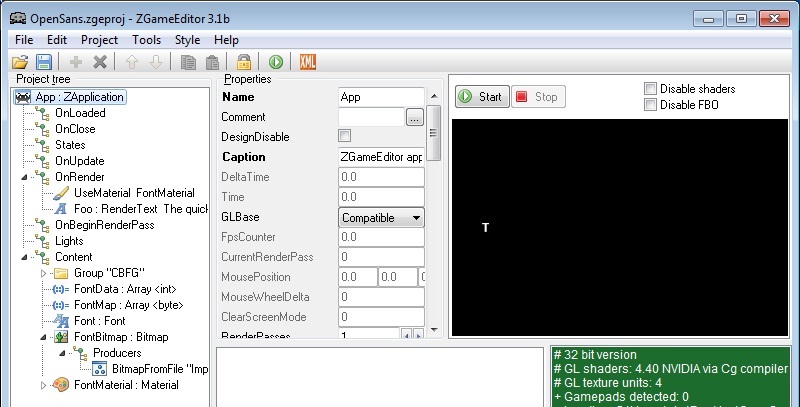The height and width of the screenshot is (407, 800).
Task: Click the Group "CBFG" folder icon
Action: pyautogui.click(x=61, y=273)
